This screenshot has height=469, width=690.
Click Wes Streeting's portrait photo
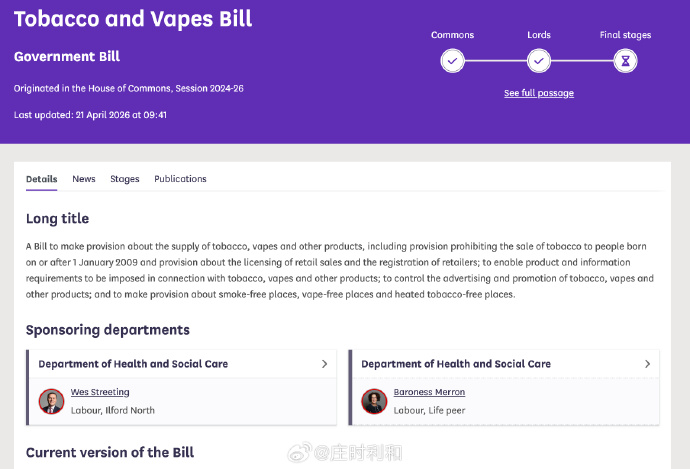tap(51, 401)
